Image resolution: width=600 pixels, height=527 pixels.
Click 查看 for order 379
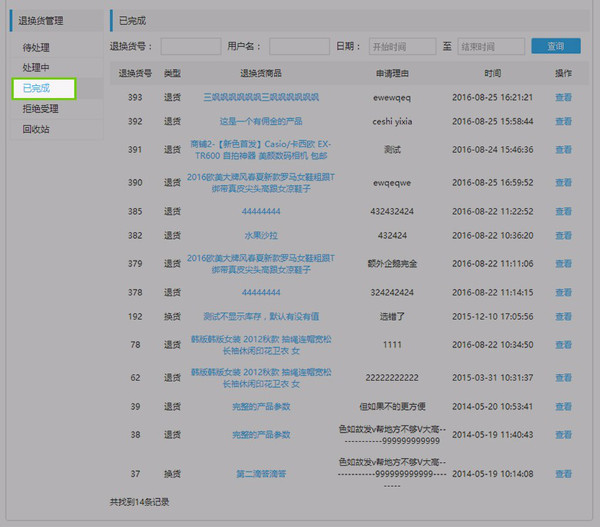(563, 264)
